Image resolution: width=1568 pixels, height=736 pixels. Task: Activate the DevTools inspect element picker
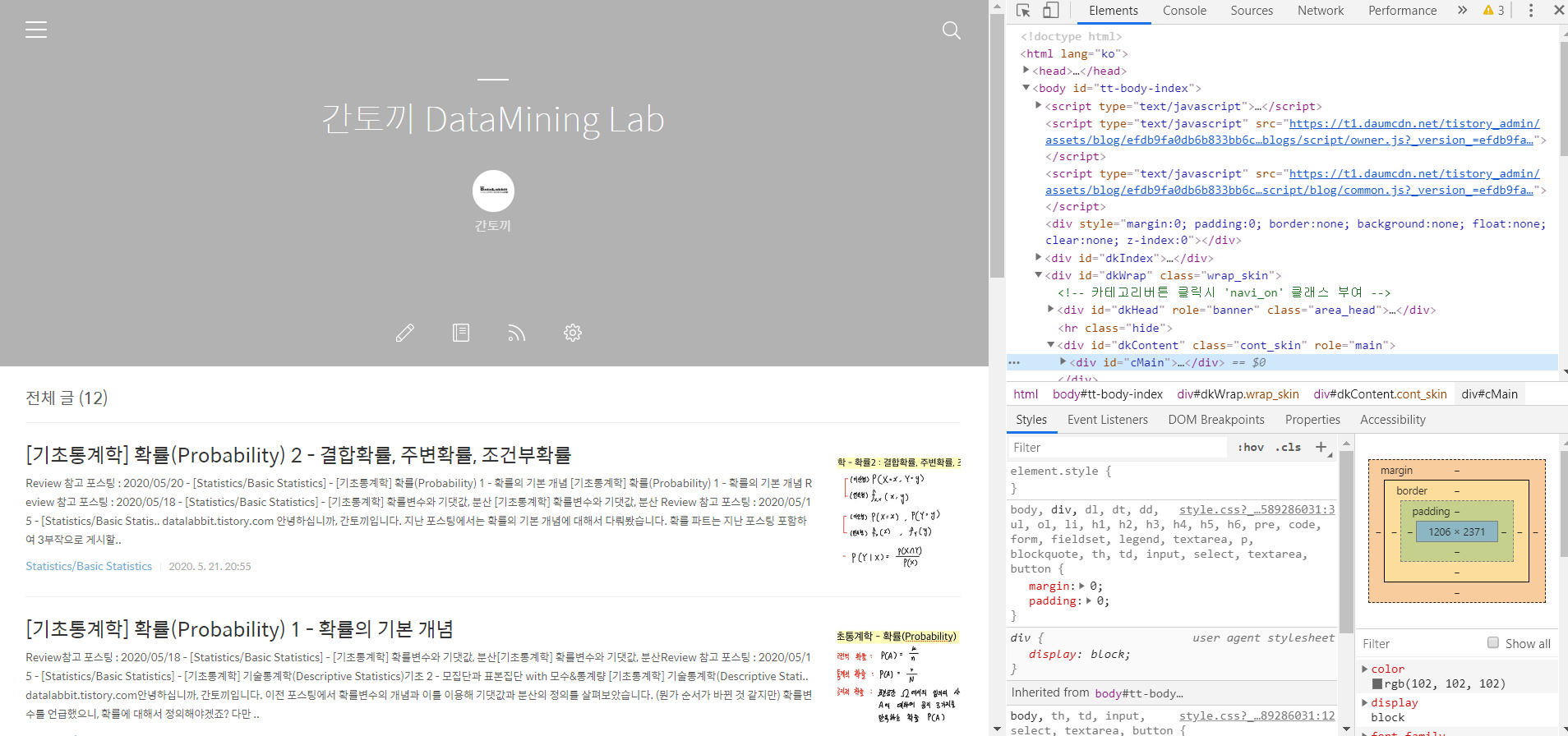(x=1023, y=11)
